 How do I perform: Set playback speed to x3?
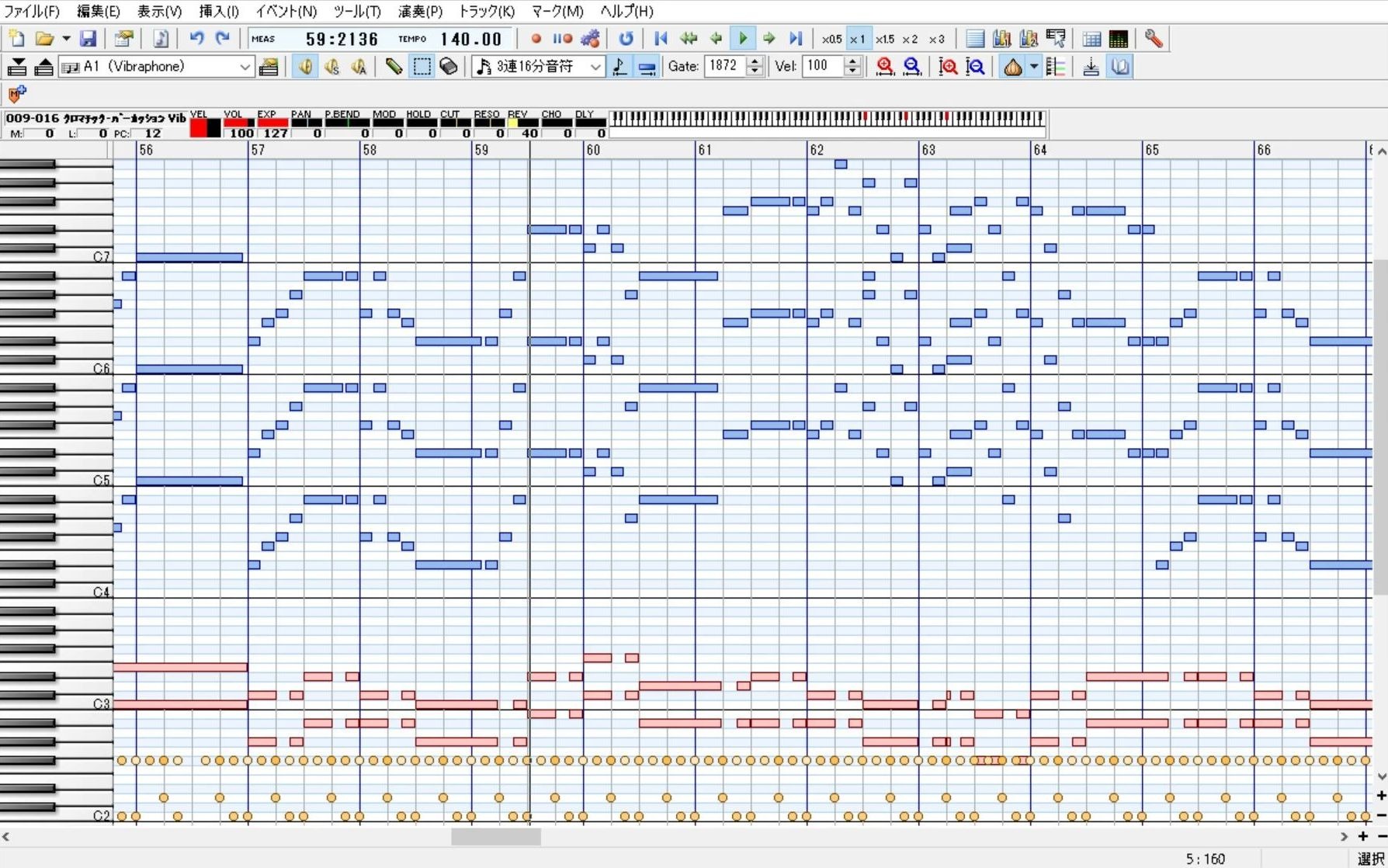[x=937, y=39]
